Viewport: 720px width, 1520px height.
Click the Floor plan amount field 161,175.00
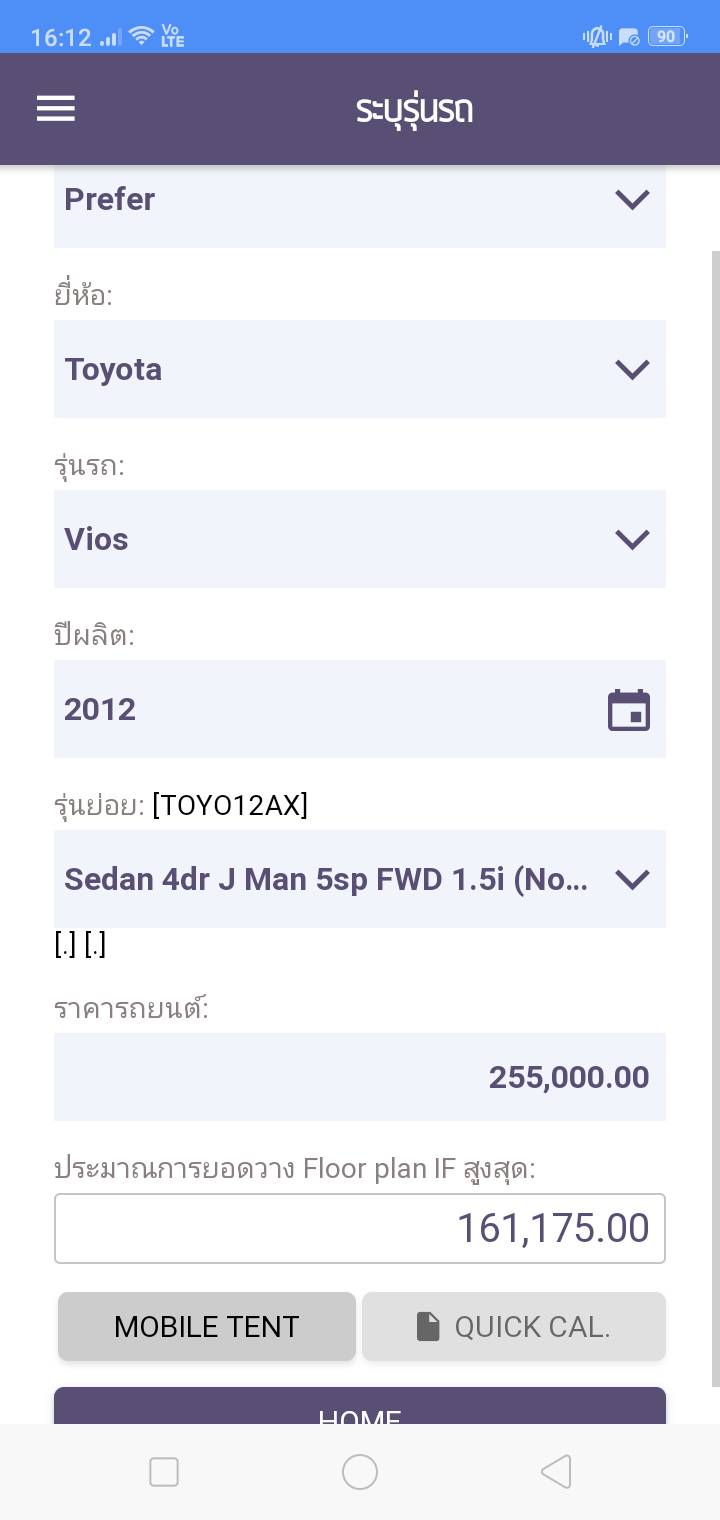click(360, 1228)
